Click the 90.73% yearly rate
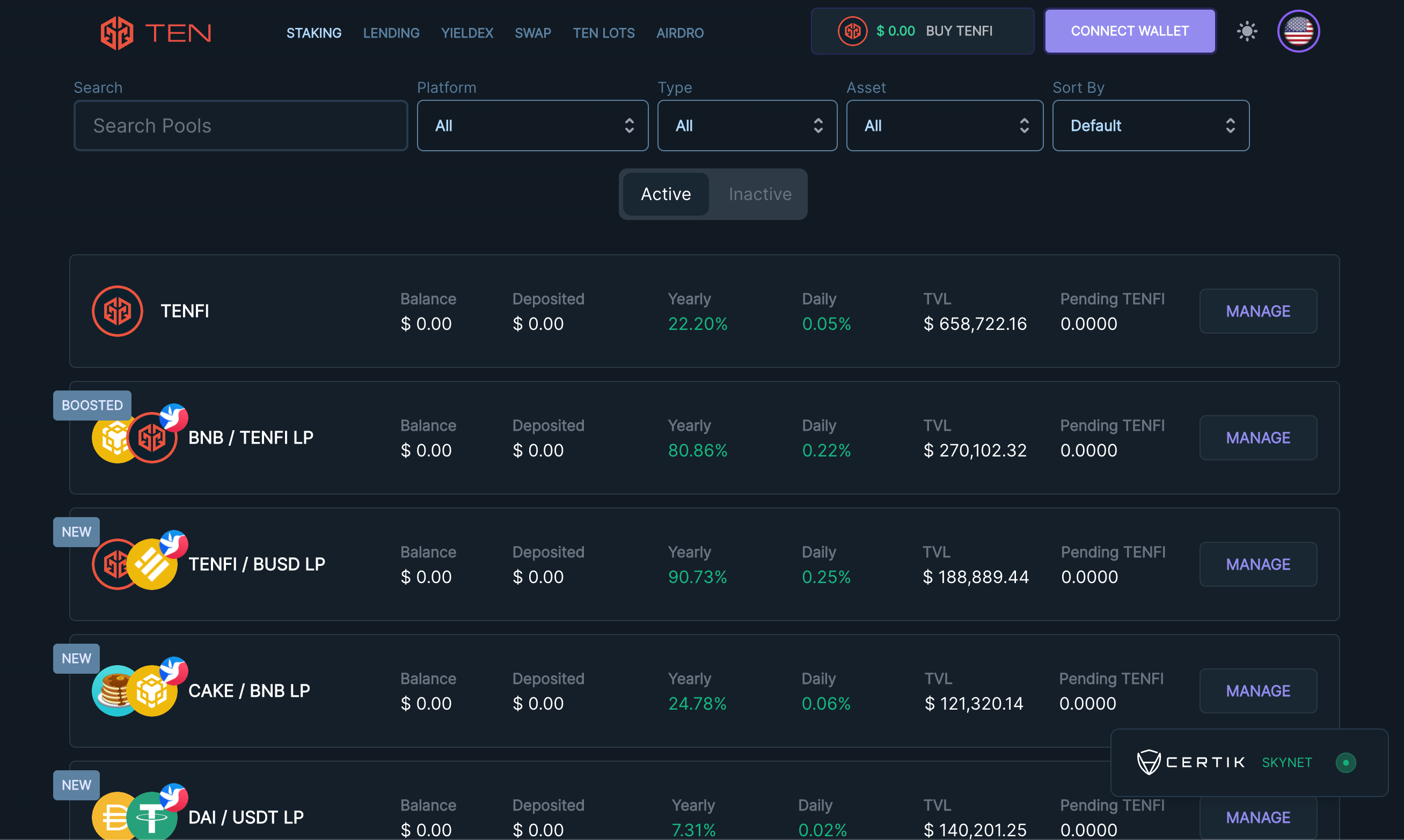The height and width of the screenshot is (840, 1404). pyautogui.click(x=698, y=577)
